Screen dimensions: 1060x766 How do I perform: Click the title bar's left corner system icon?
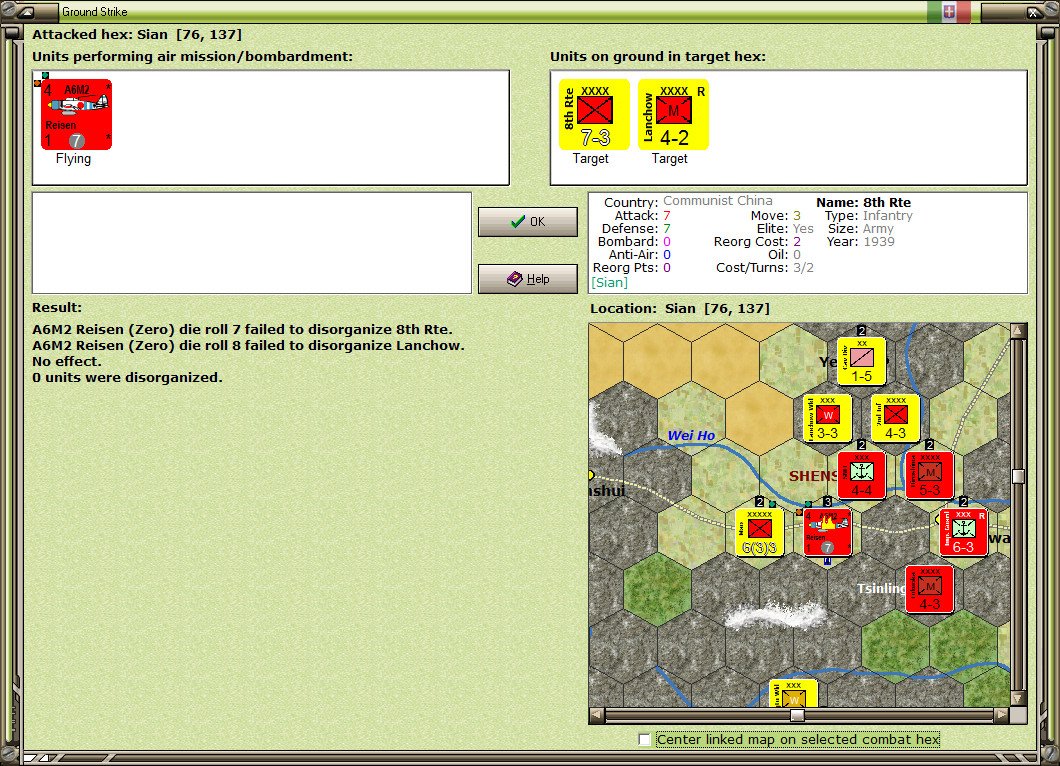point(27,11)
